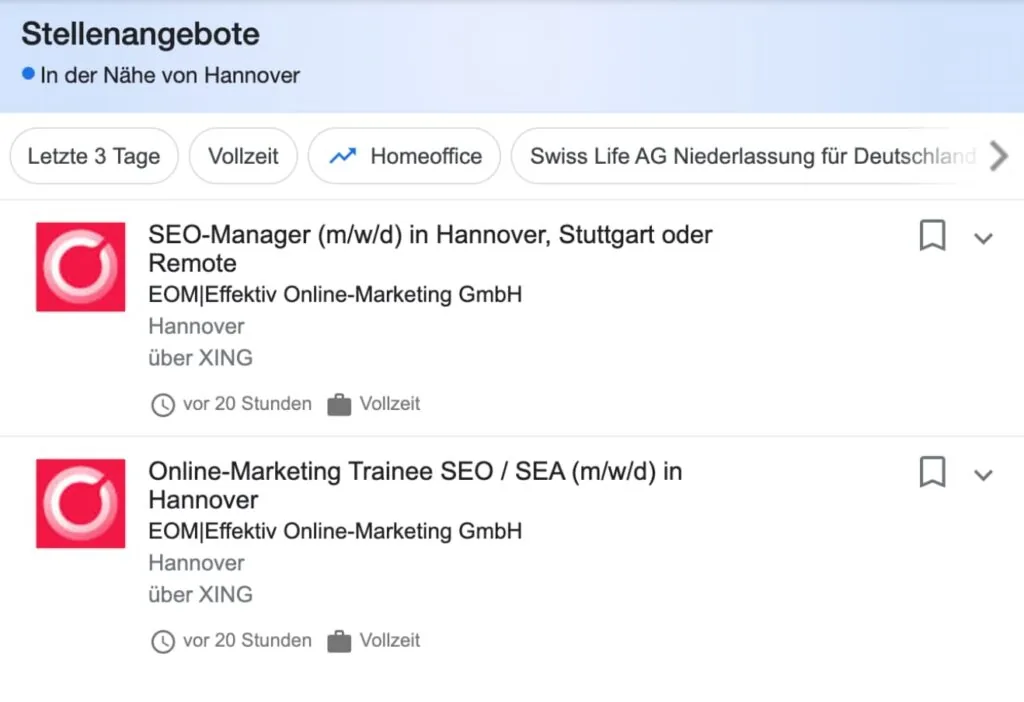
Task: Expand the Online-Marketing Trainee listing
Action: pos(983,475)
